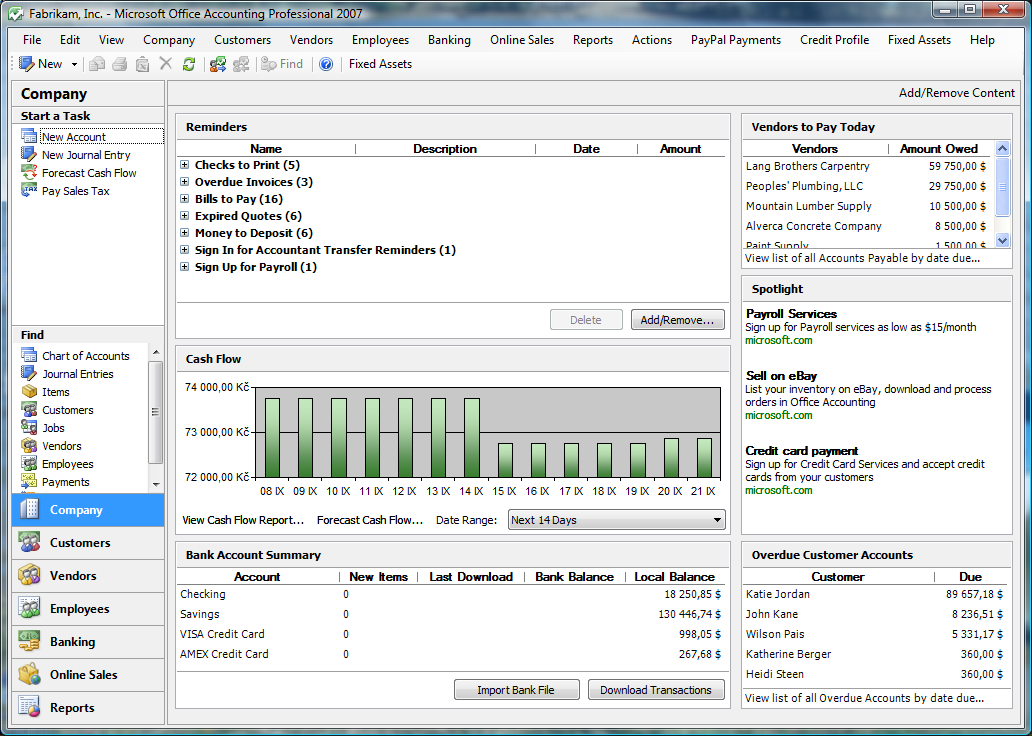The width and height of the screenshot is (1032, 736).
Task: Click the Forecast Cash Flow... link
Action: 369,520
